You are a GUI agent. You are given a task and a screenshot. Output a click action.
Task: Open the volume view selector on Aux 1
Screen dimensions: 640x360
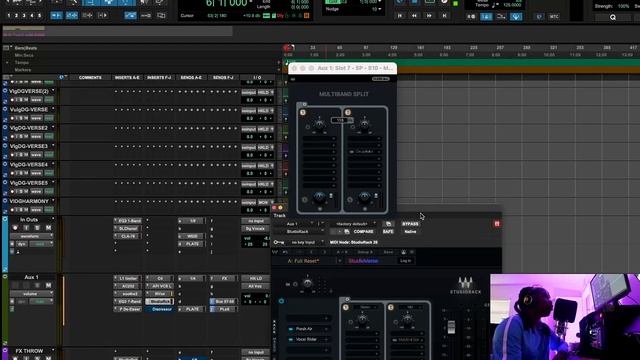(31, 293)
